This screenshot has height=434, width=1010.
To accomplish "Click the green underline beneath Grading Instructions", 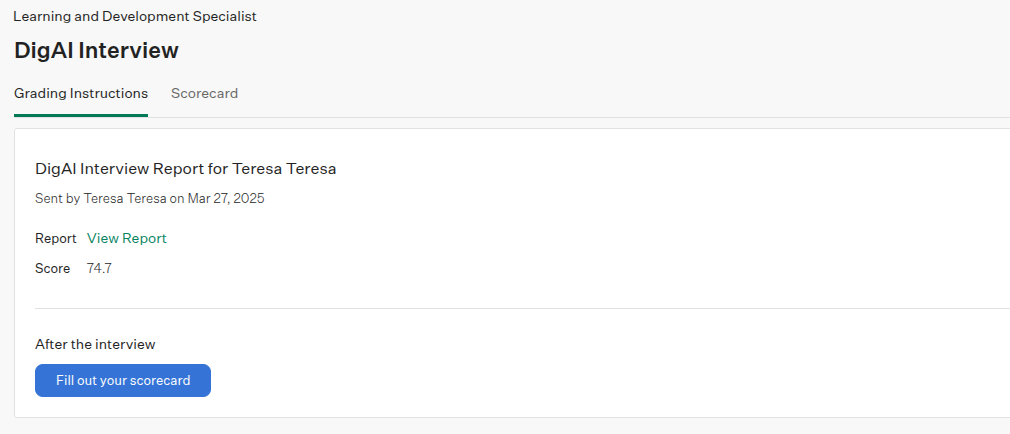I will [x=81, y=115].
